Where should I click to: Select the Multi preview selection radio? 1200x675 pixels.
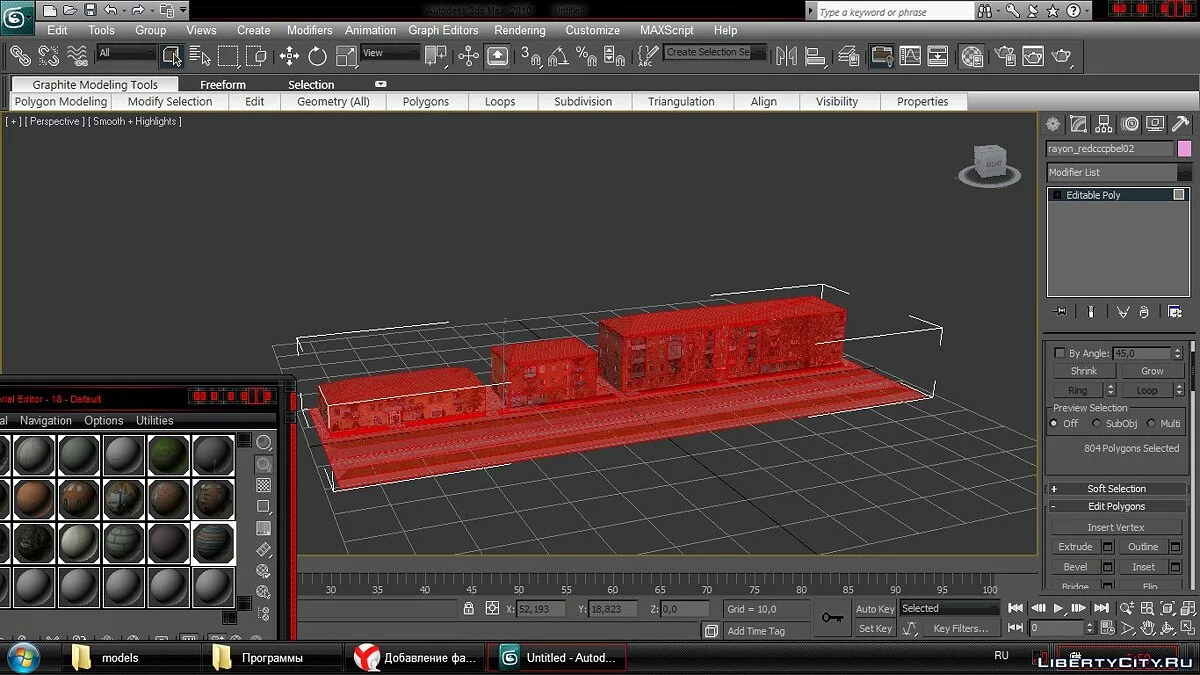pyautogui.click(x=1150, y=423)
